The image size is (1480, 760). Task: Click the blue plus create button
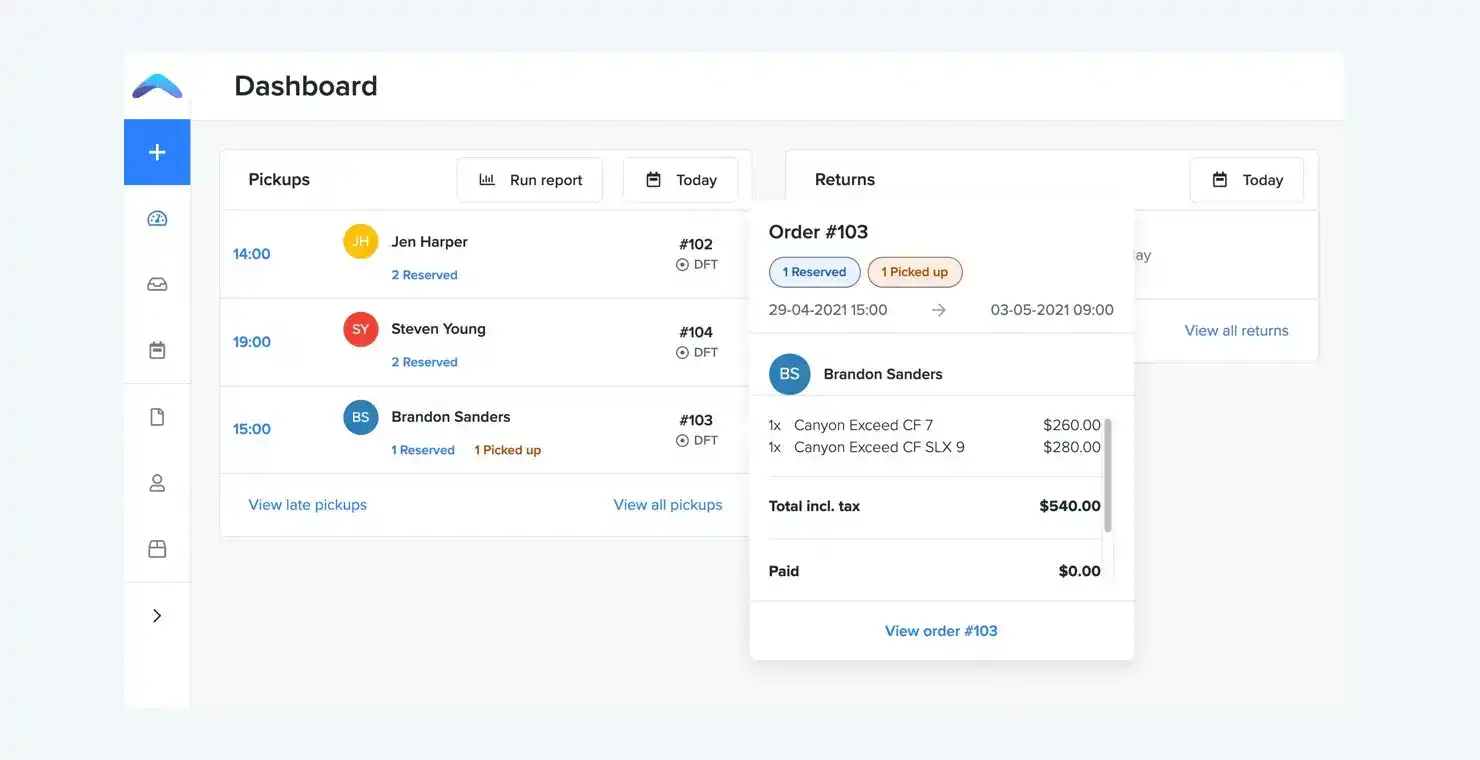(x=157, y=152)
